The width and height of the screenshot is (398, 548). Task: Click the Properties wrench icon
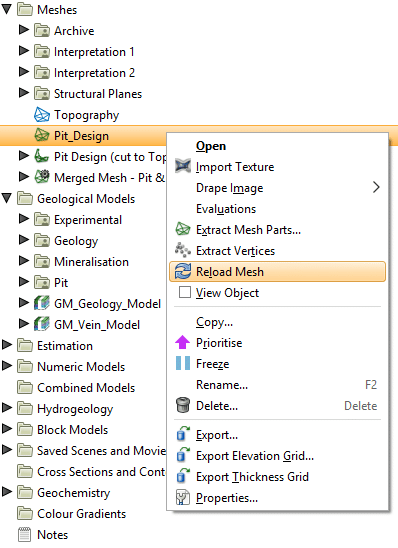tap(183, 498)
